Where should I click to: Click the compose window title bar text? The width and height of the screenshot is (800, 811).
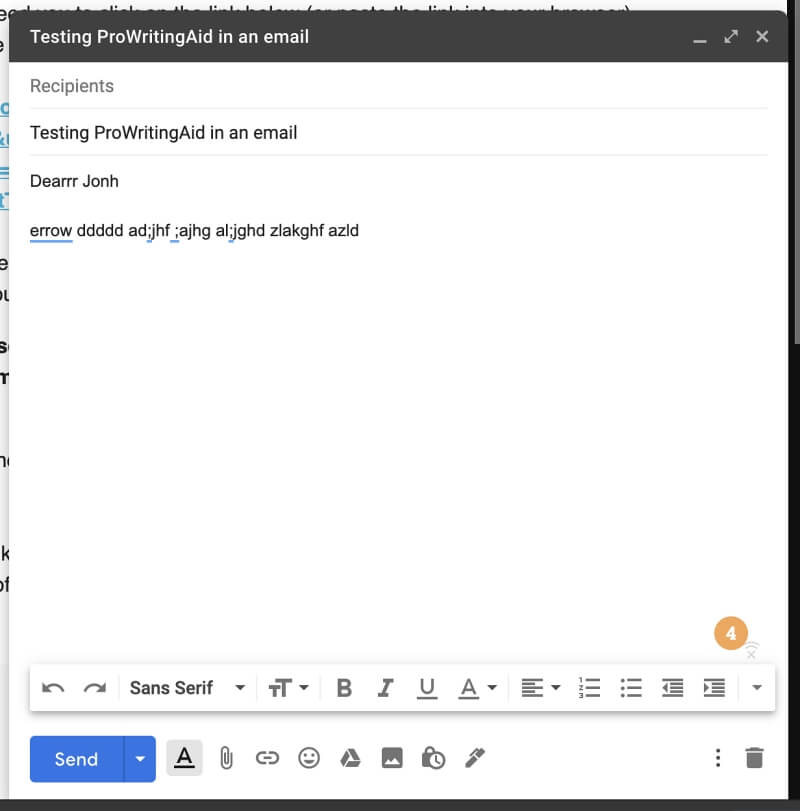[169, 37]
